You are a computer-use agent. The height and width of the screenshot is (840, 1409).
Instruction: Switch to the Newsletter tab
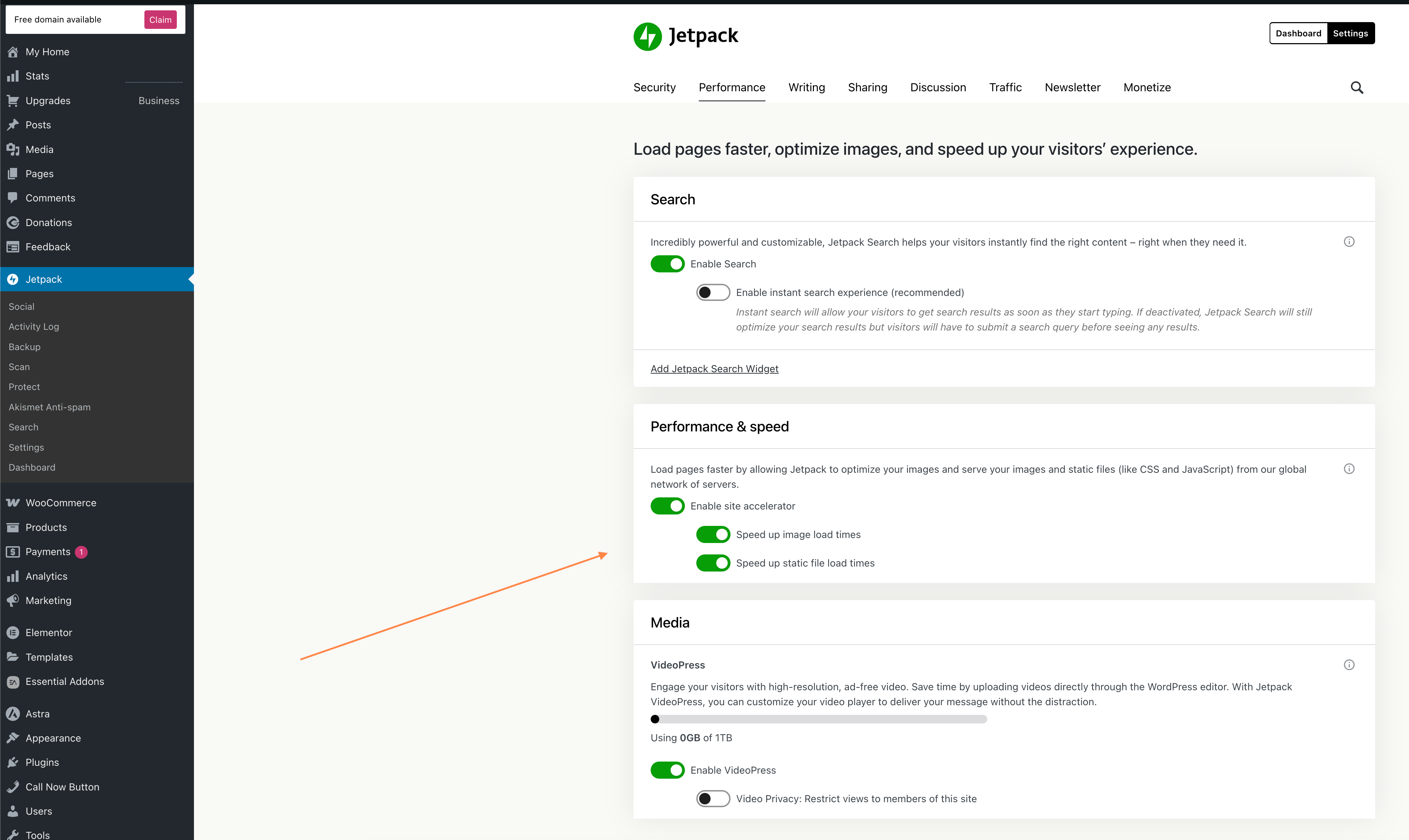point(1072,87)
